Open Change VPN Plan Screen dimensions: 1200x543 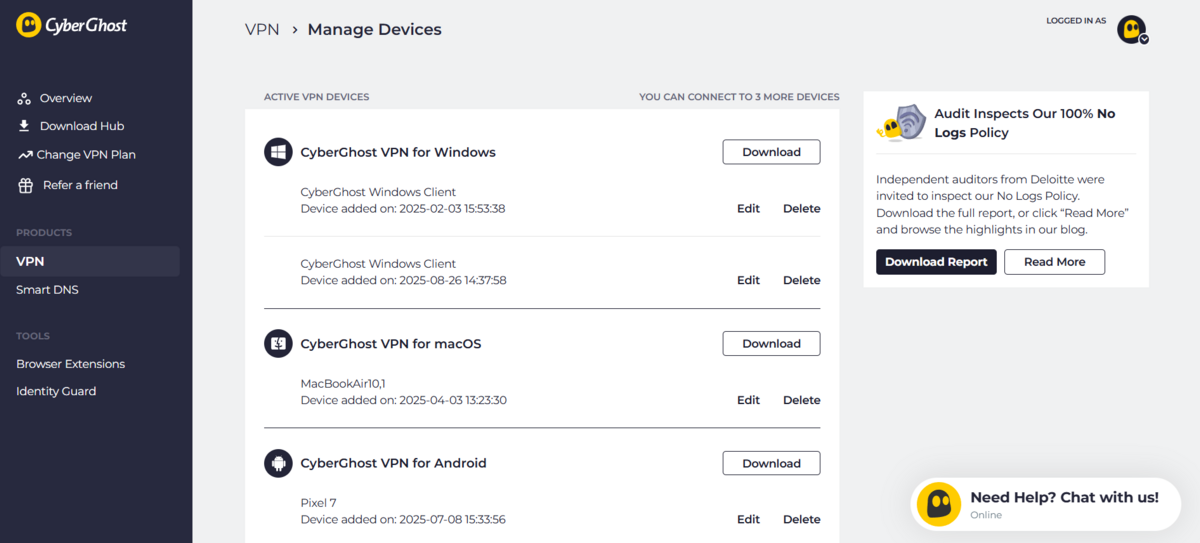tap(86, 155)
